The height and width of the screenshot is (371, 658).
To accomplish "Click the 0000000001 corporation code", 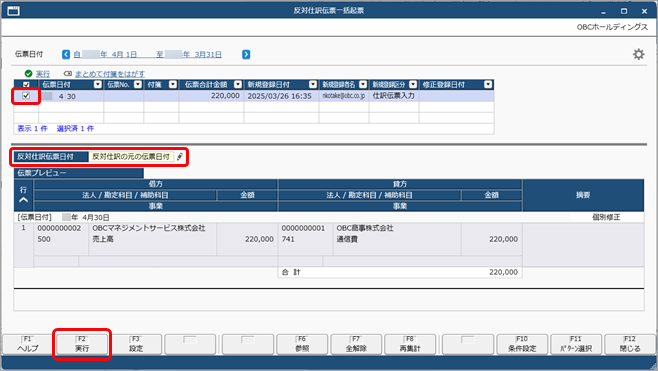I will 303,228.
